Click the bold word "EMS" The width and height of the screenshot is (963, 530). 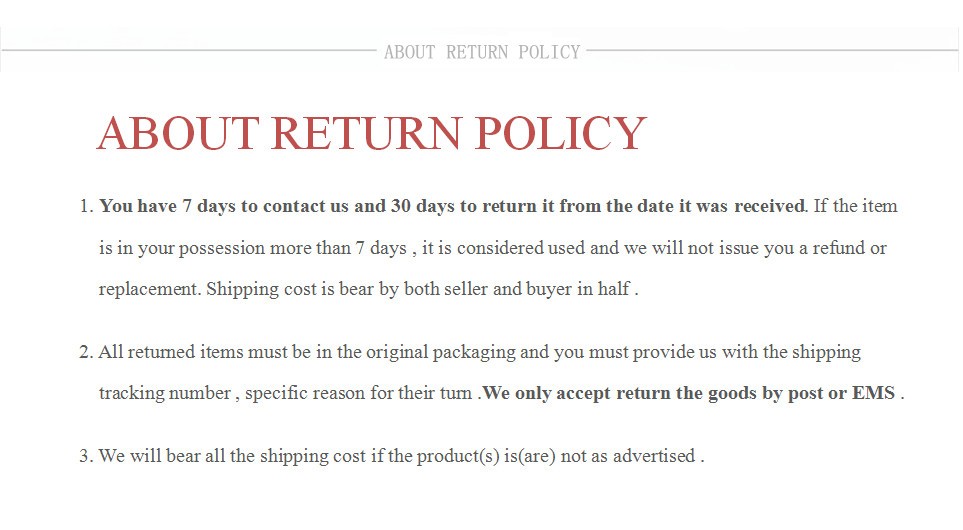pos(873,393)
